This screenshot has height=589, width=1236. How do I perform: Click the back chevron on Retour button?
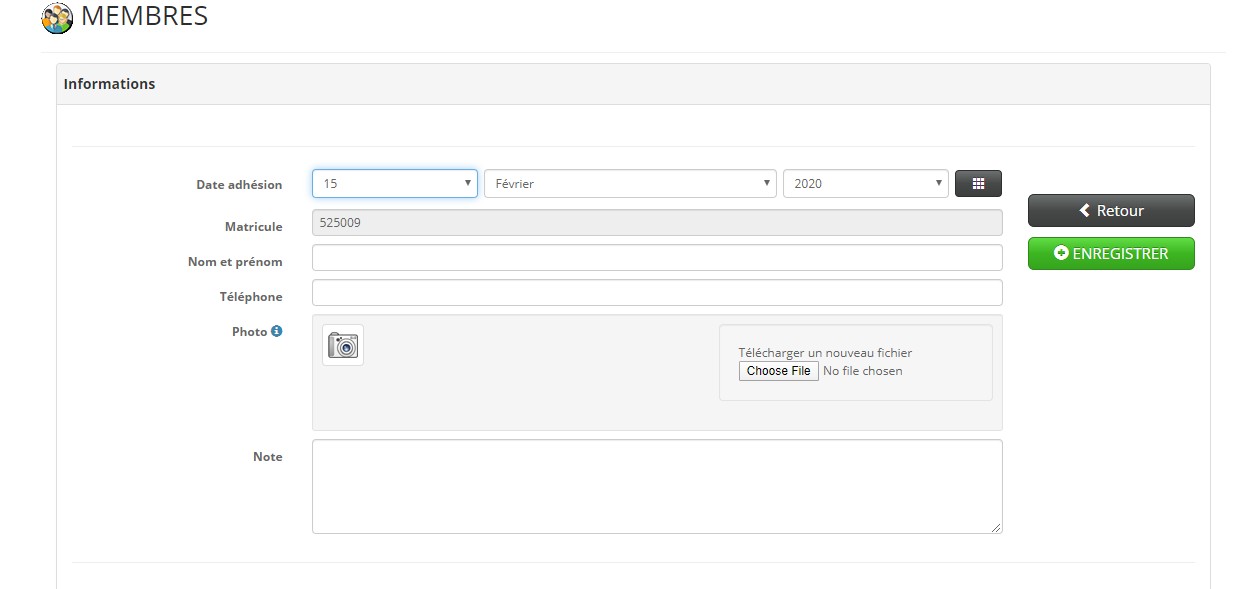(1085, 211)
